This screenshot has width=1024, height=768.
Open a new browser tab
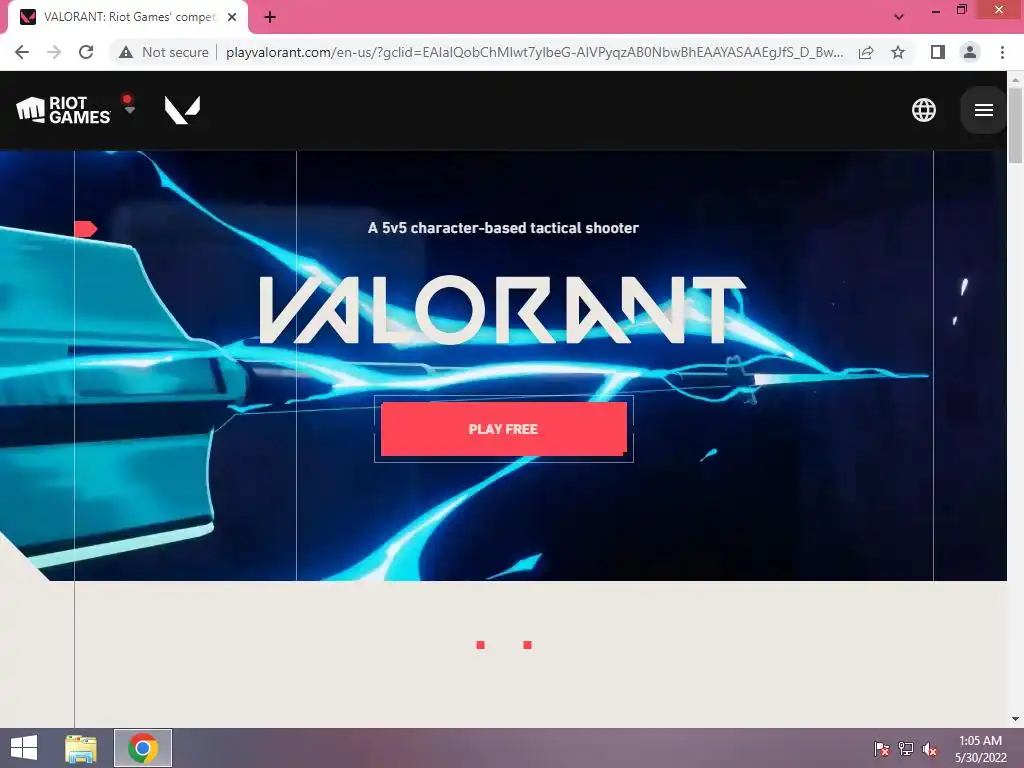tap(270, 17)
